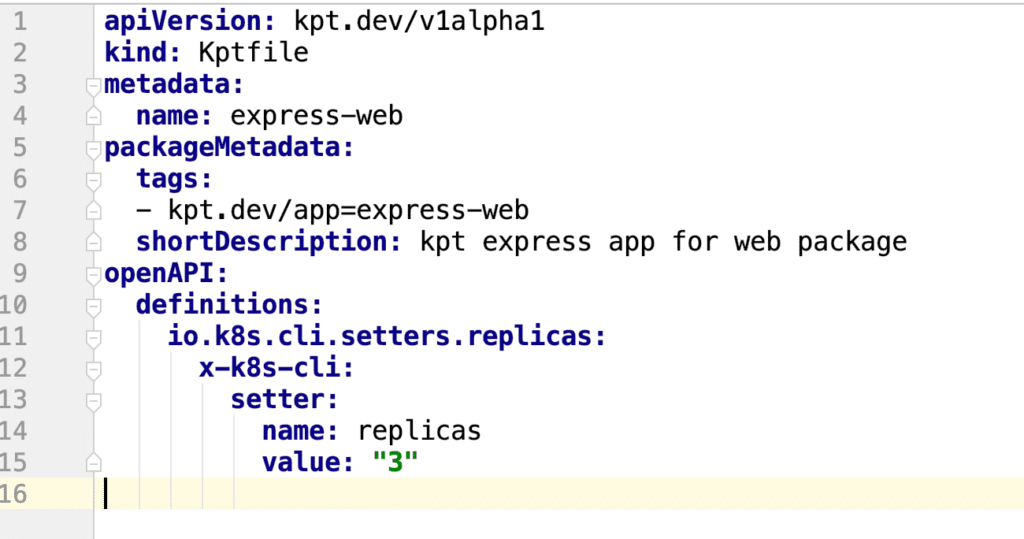Collapse the packageMetadata fold marker
This screenshot has width=1024, height=539.
(93, 148)
